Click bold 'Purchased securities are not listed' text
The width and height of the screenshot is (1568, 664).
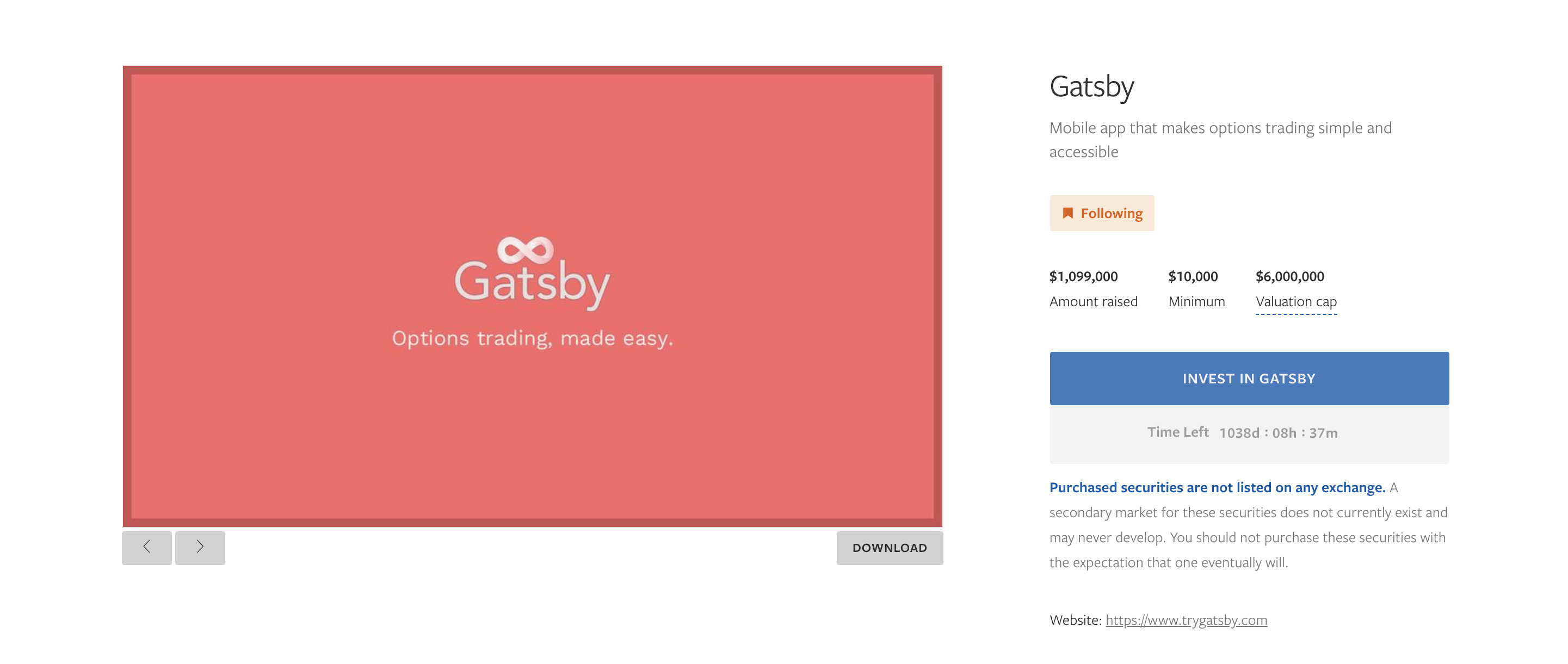(x=1216, y=487)
